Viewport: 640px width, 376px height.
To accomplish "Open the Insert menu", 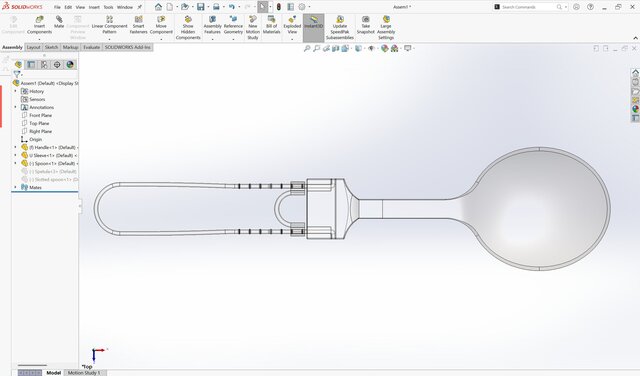I will pos(94,7).
